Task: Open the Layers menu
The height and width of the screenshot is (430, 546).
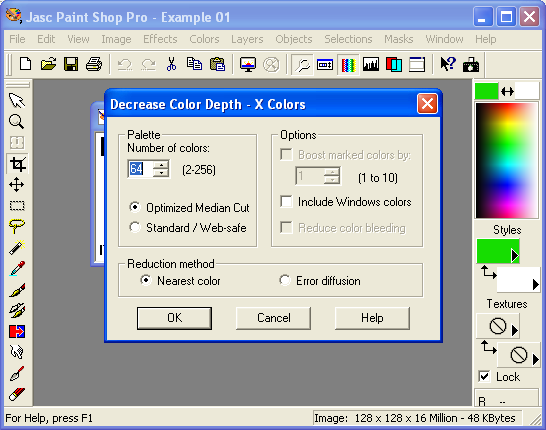Action: click(x=247, y=39)
